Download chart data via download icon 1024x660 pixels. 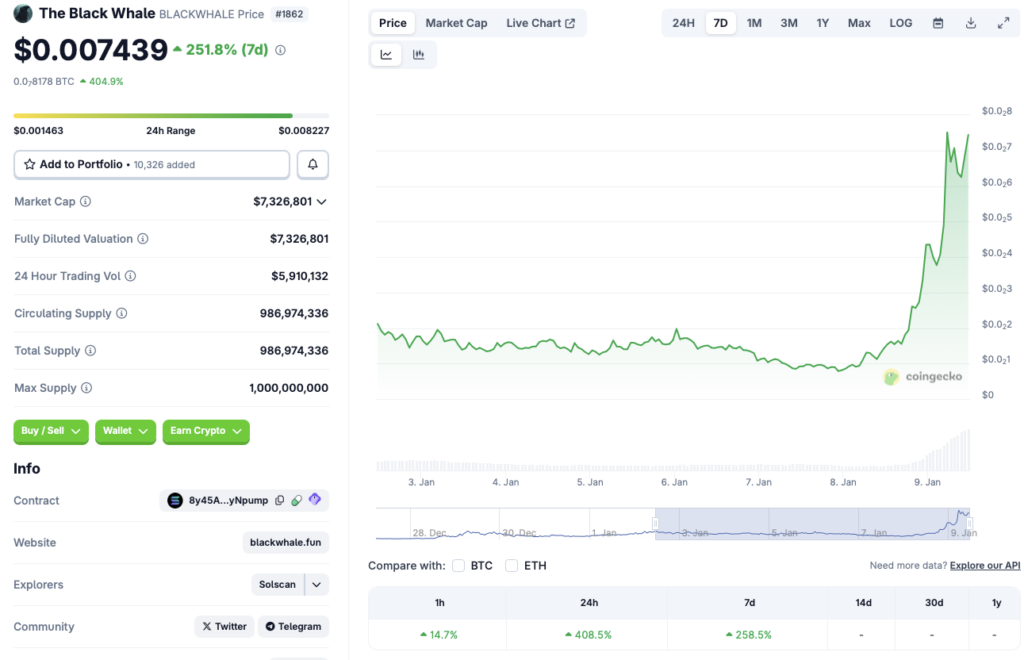pyautogui.click(x=970, y=23)
